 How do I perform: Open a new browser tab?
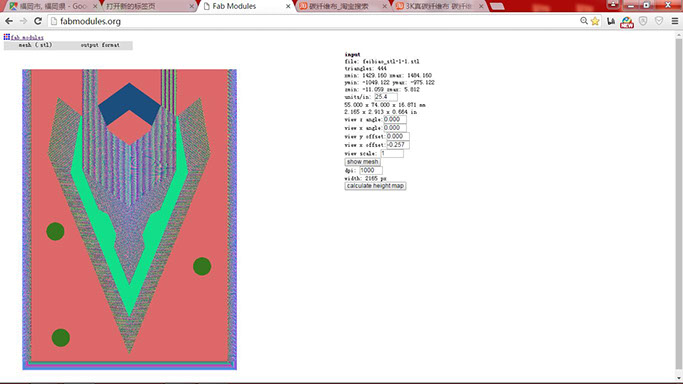497,7
